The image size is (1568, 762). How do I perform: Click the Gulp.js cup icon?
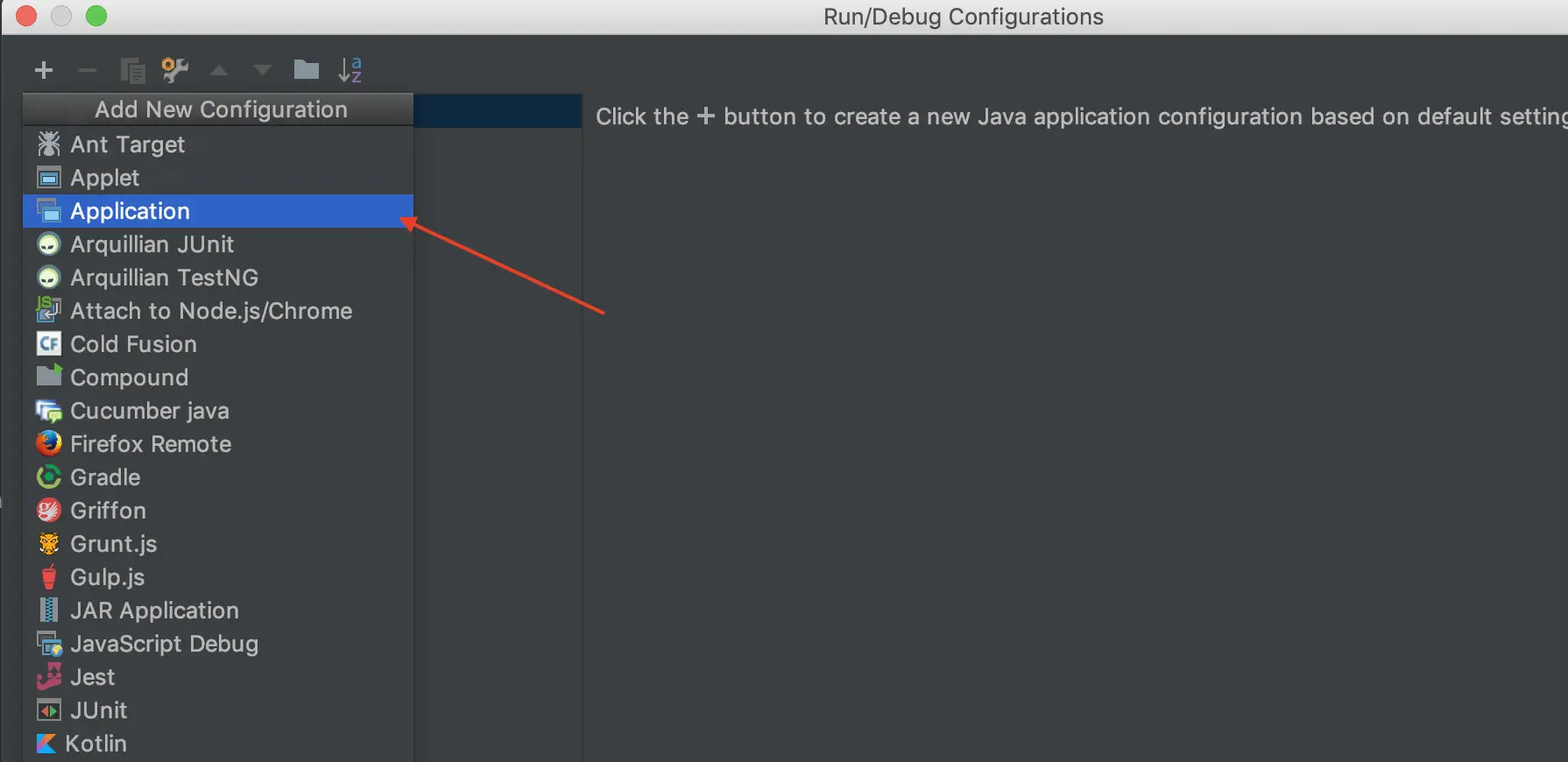(x=49, y=576)
